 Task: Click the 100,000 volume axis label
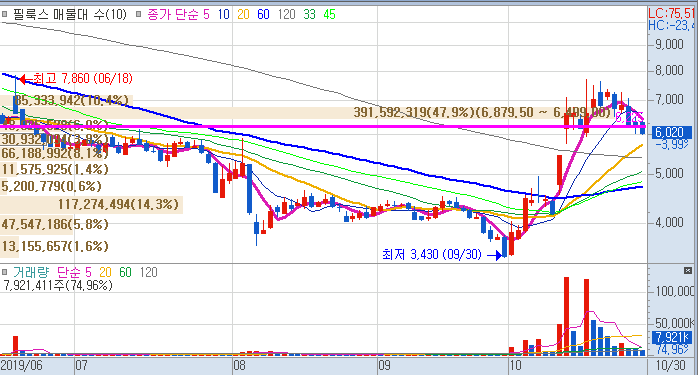point(675,291)
